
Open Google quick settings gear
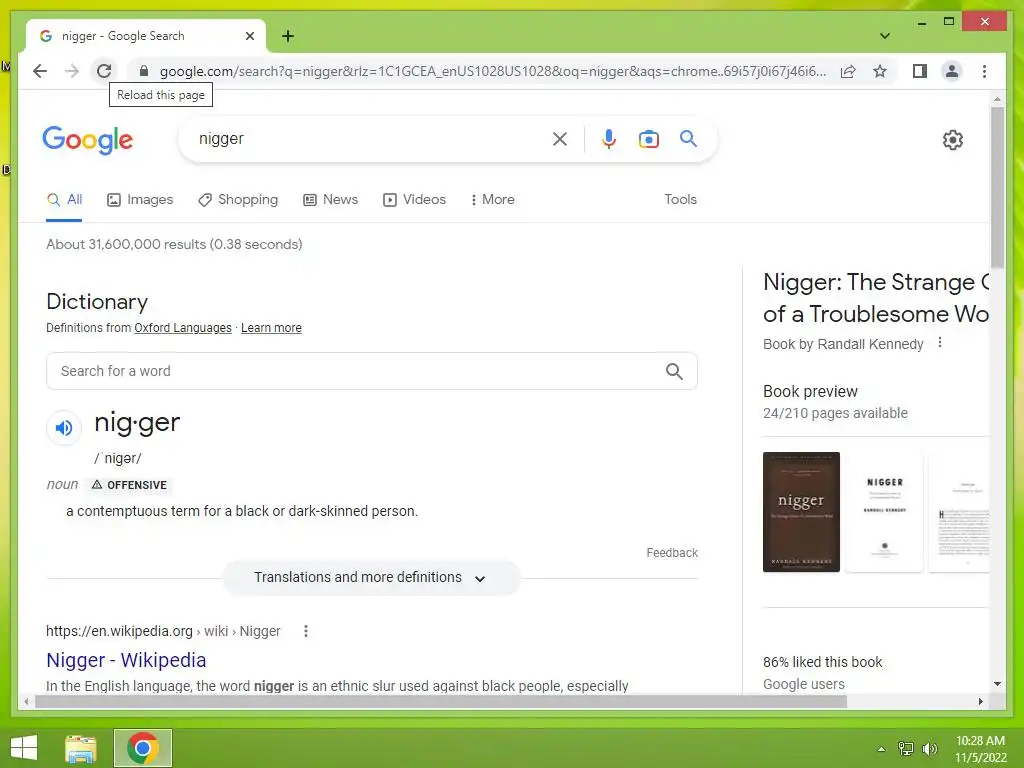click(x=952, y=140)
